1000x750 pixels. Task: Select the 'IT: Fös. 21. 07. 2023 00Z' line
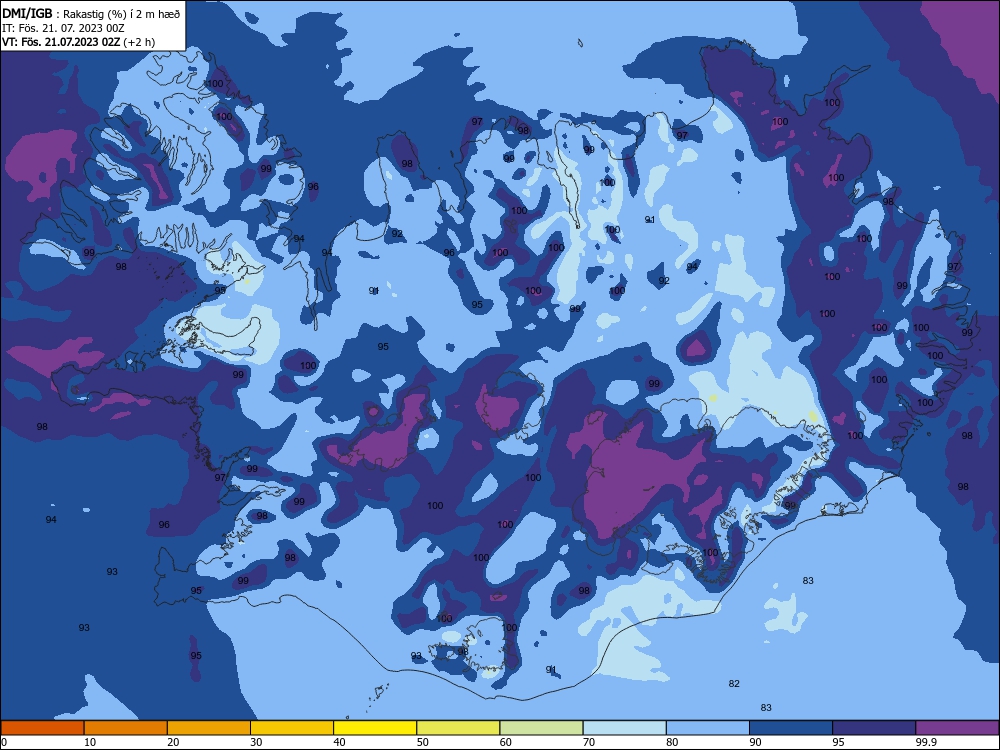click(63, 28)
